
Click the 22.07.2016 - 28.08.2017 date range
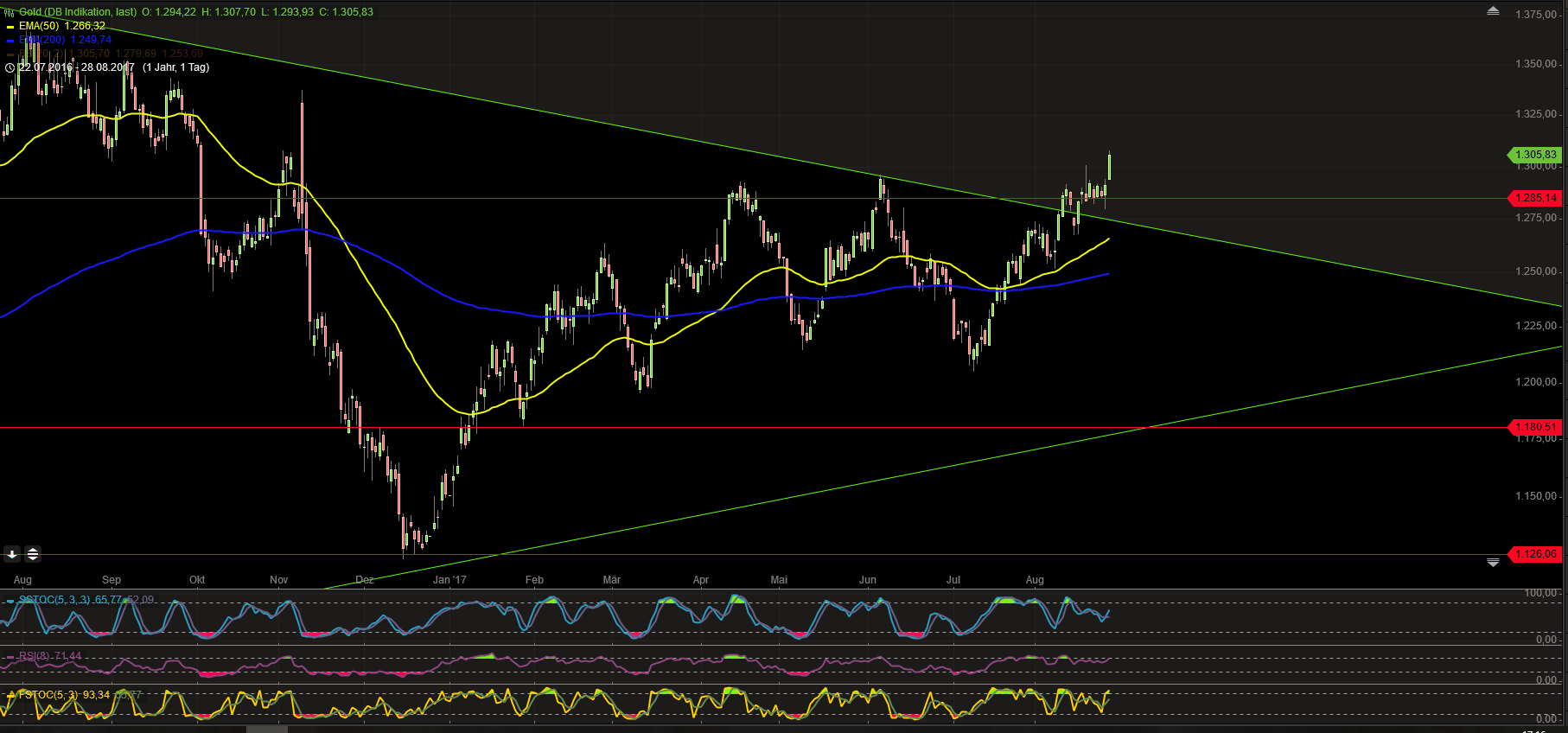76,67
